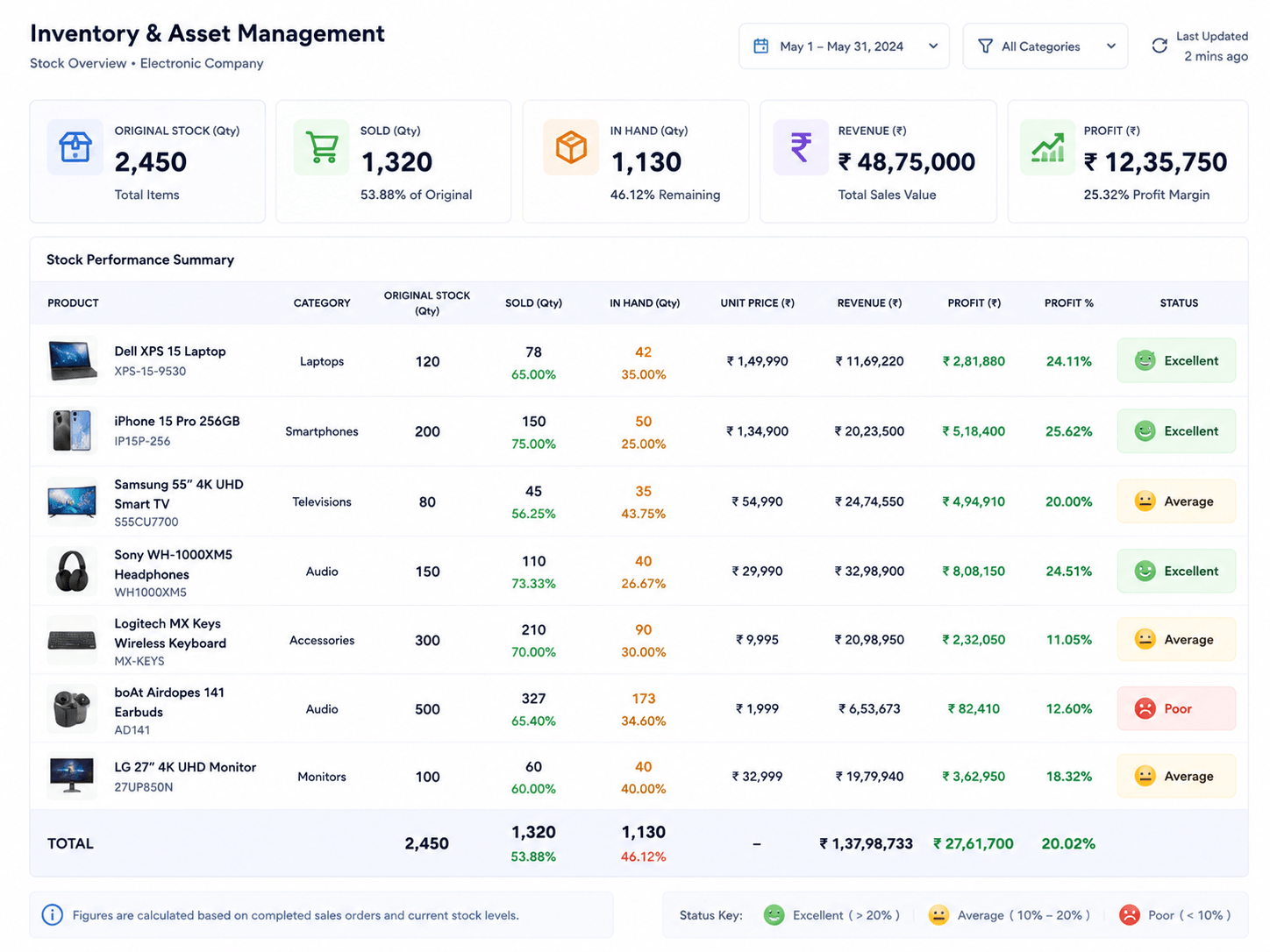Sort by IN HAND (Qty) column header

(x=645, y=303)
